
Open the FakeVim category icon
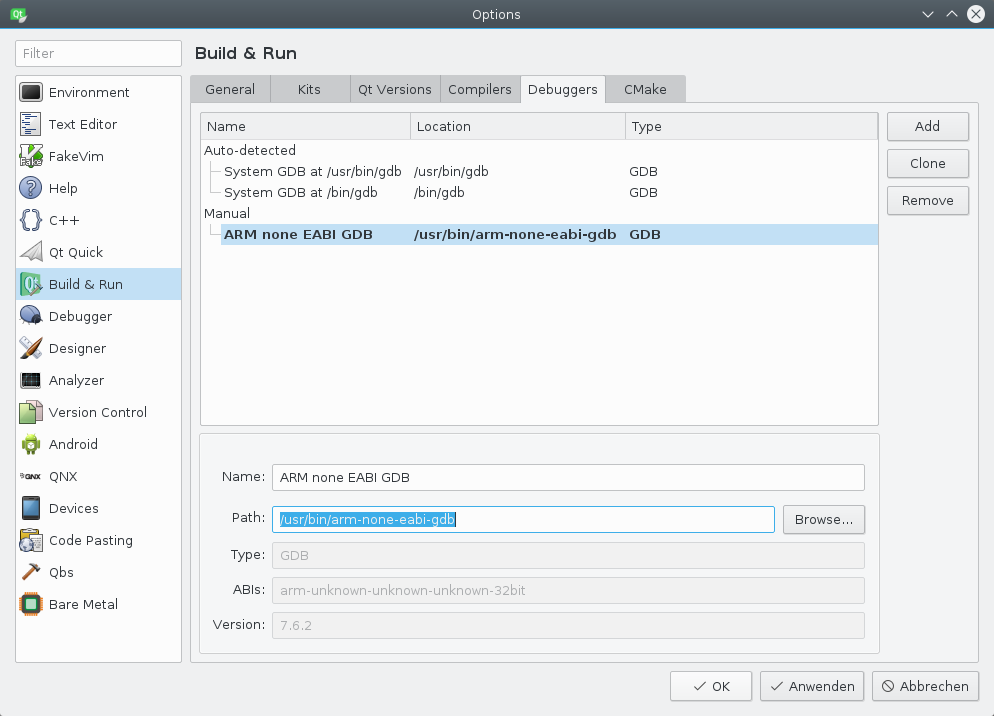30,156
